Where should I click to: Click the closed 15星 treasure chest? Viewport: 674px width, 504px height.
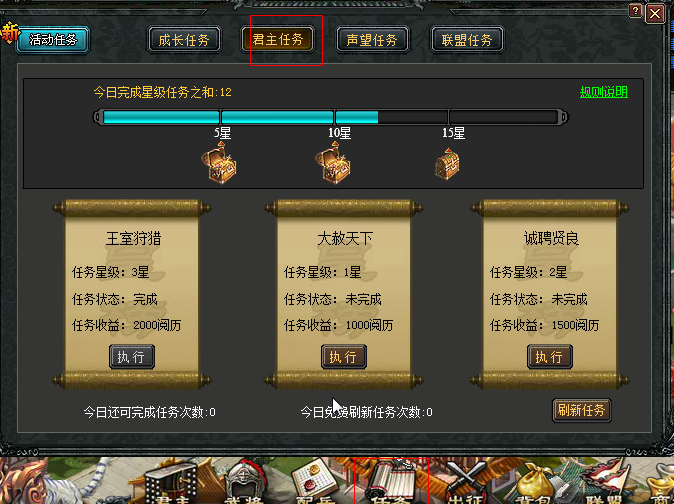tap(447, 164)
